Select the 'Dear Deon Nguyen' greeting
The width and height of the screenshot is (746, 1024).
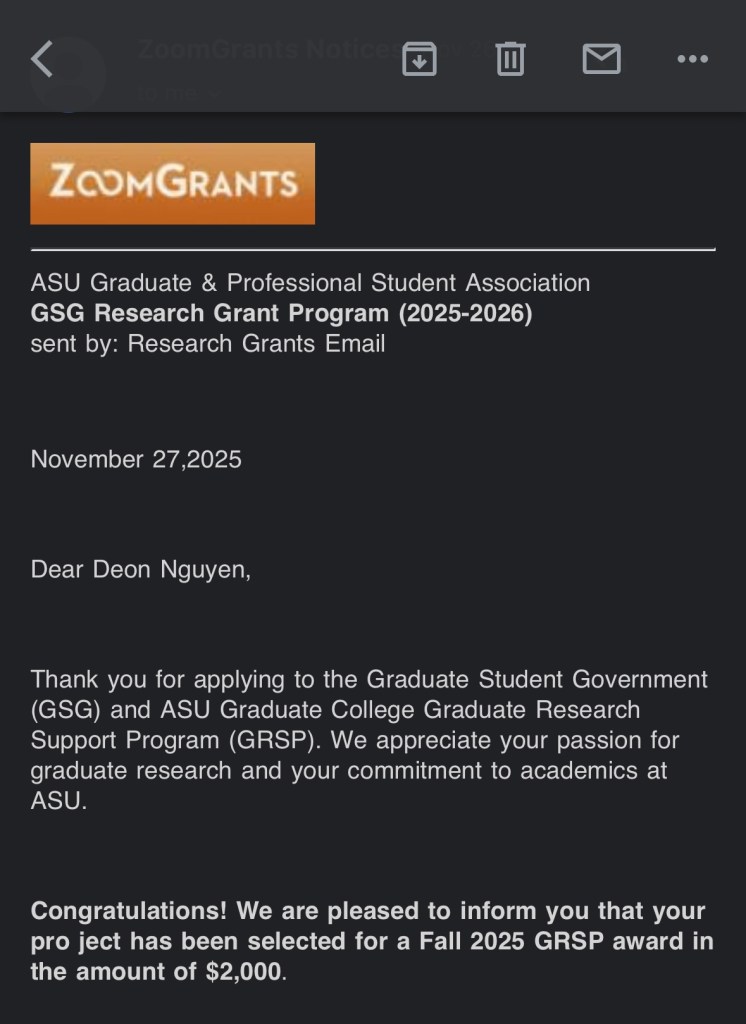coord(141,570)
